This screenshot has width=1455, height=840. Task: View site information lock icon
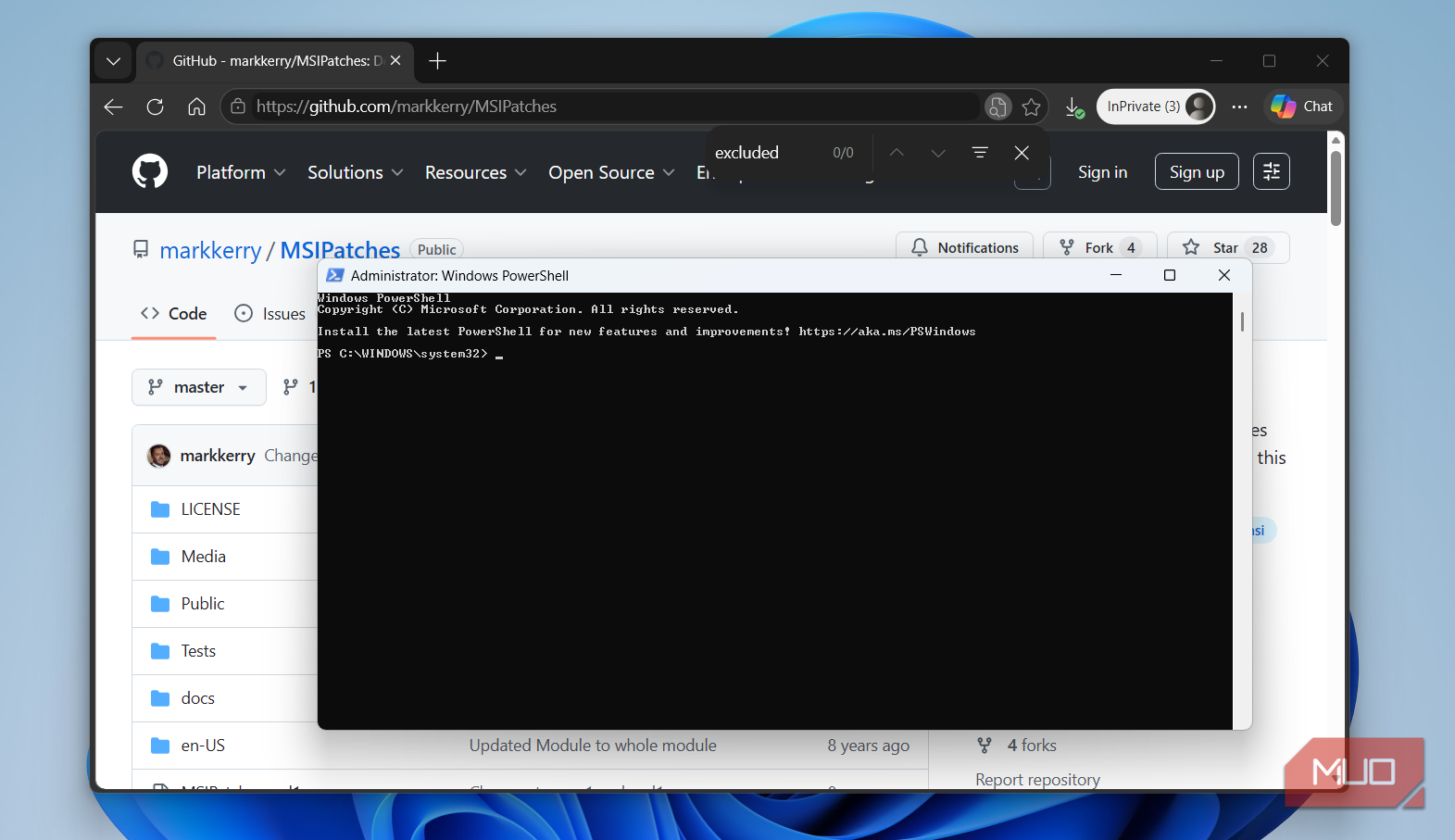pyautogui.click(x=238, y=107)
